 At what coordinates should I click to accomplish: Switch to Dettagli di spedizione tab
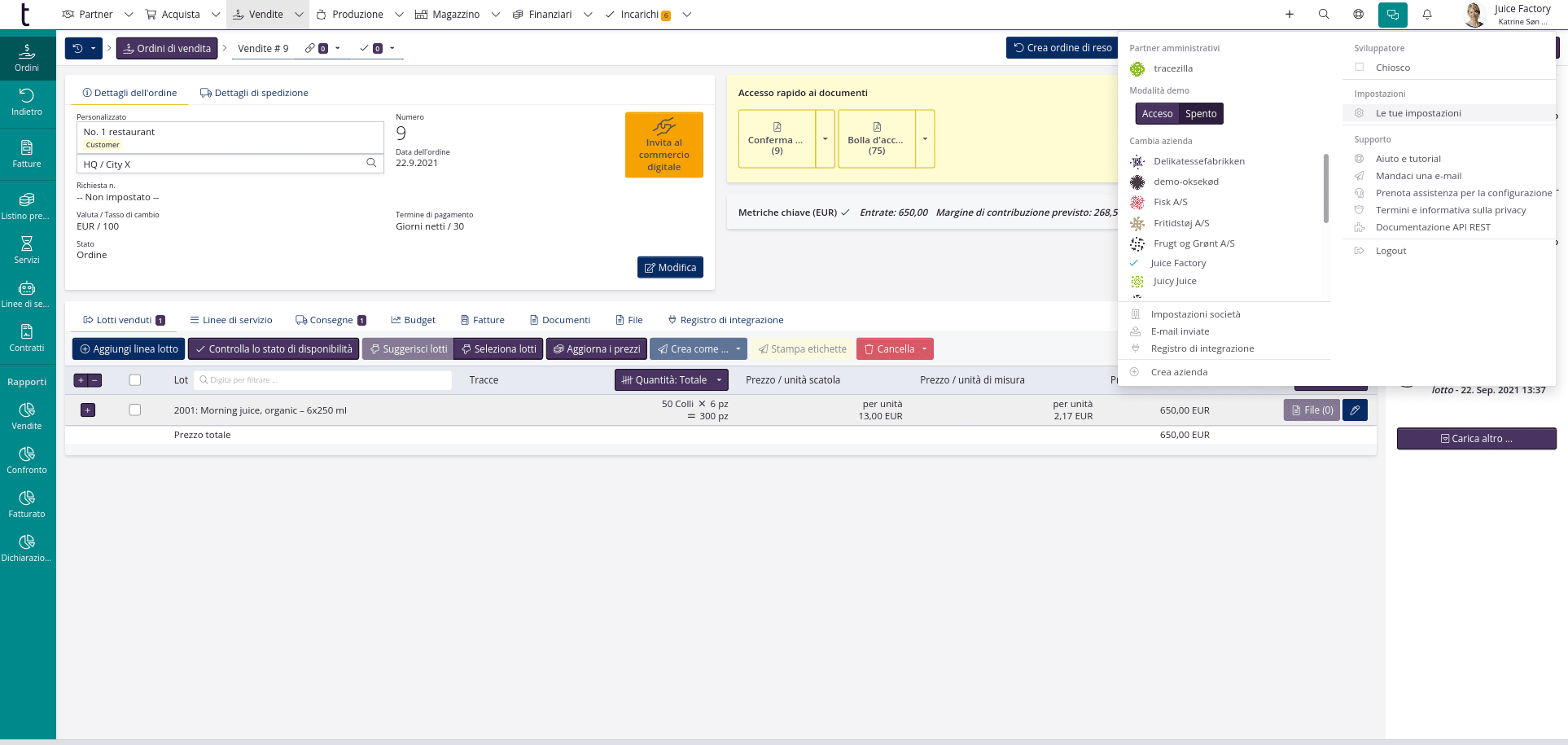pyautogui.click(x=254, y=93)
